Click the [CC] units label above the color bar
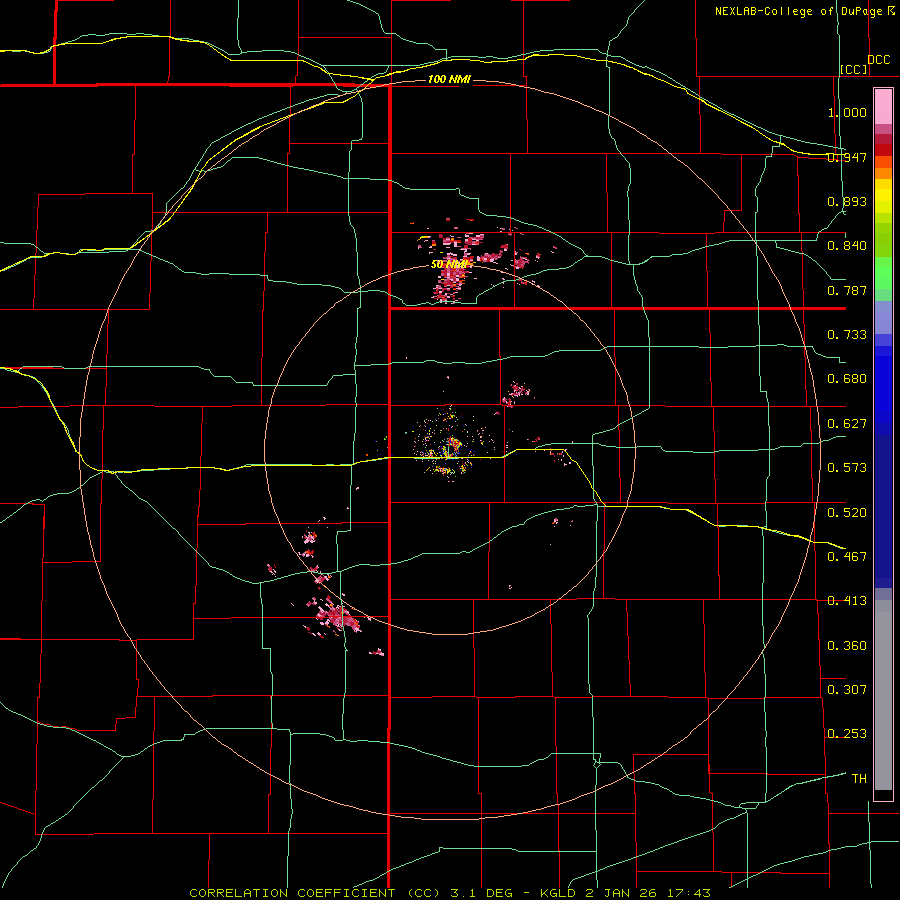900x900 pixels. click(x=854, y=69)
